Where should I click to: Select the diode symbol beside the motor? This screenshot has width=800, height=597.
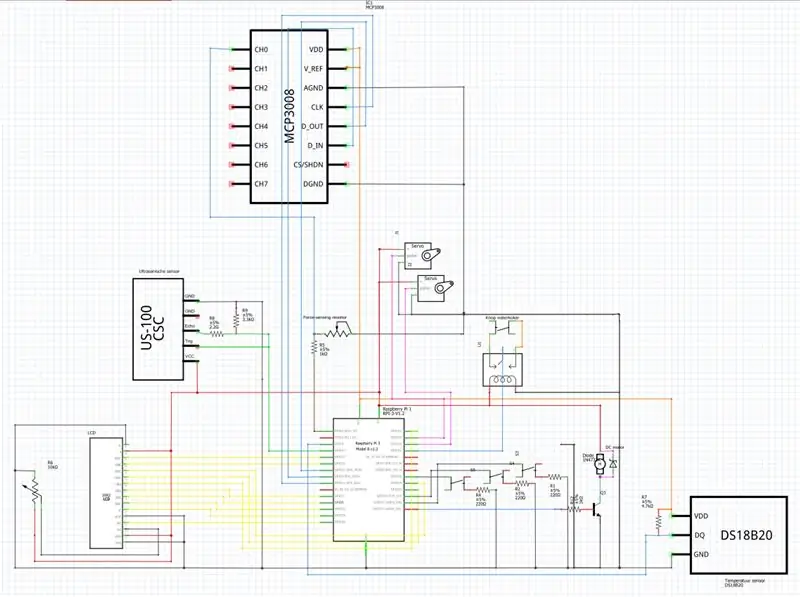(x=613, y=464)
